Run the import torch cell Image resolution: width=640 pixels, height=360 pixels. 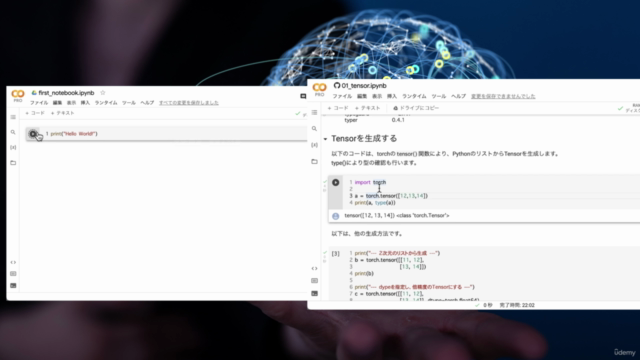tap(336, 182)
